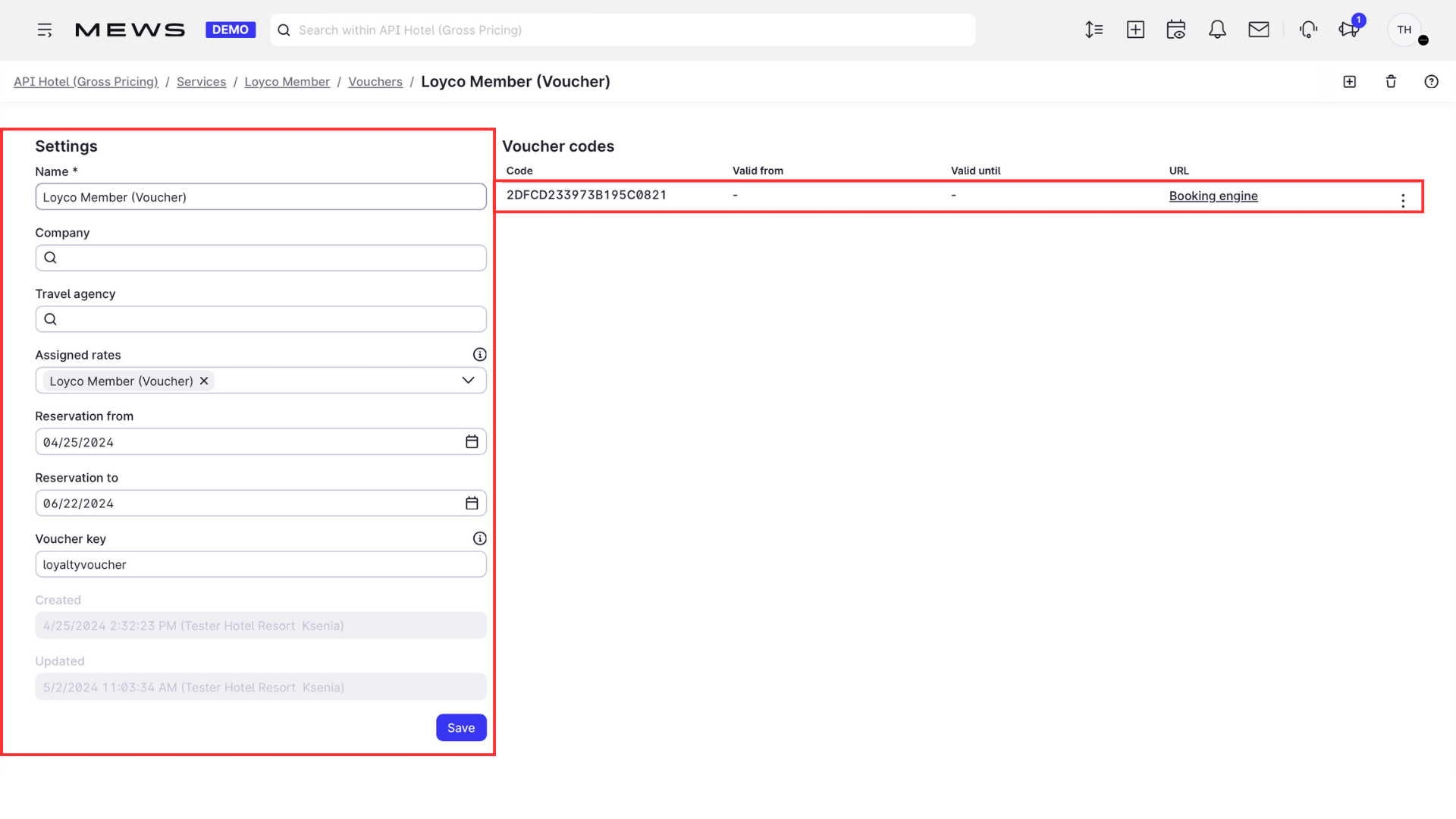Delete voucher using the trash icon
The width and height of the screenshot is (1456, 819).
[1391, 82]
